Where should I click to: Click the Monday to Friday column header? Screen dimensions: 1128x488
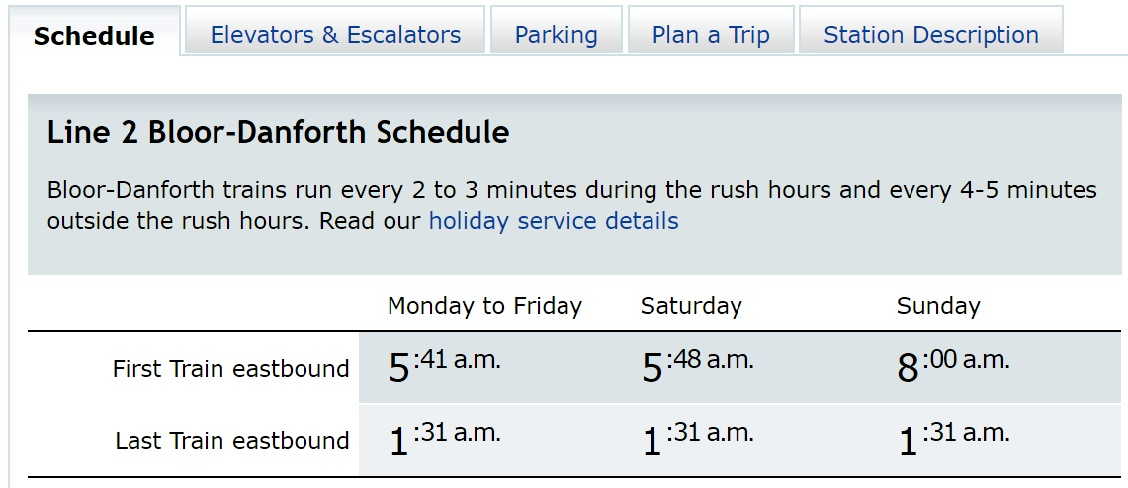(x=485, y=306)
